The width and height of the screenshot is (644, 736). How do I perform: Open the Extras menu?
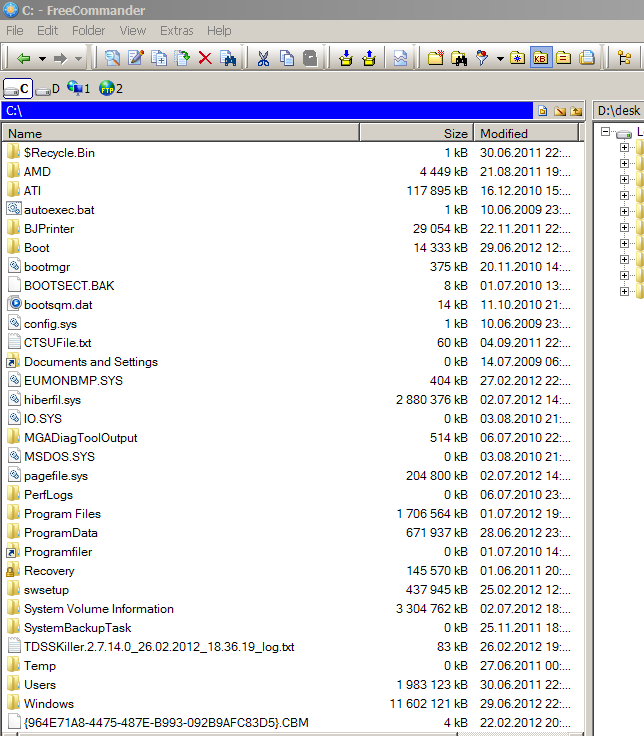[x=176, y=31]
